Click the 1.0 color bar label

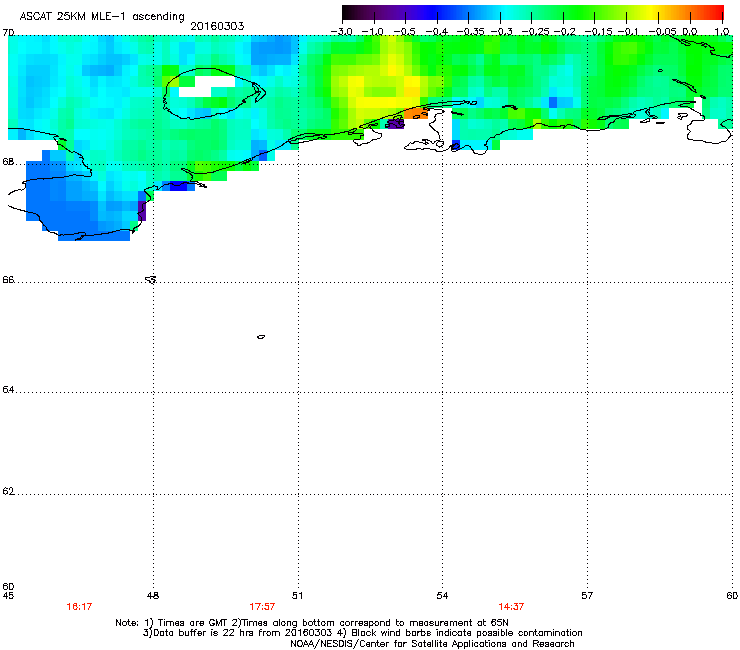tap(722, 32)
